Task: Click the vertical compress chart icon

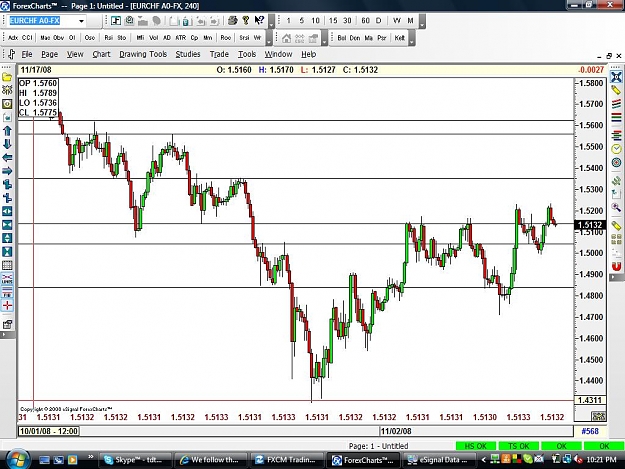Action: [7, 252]
